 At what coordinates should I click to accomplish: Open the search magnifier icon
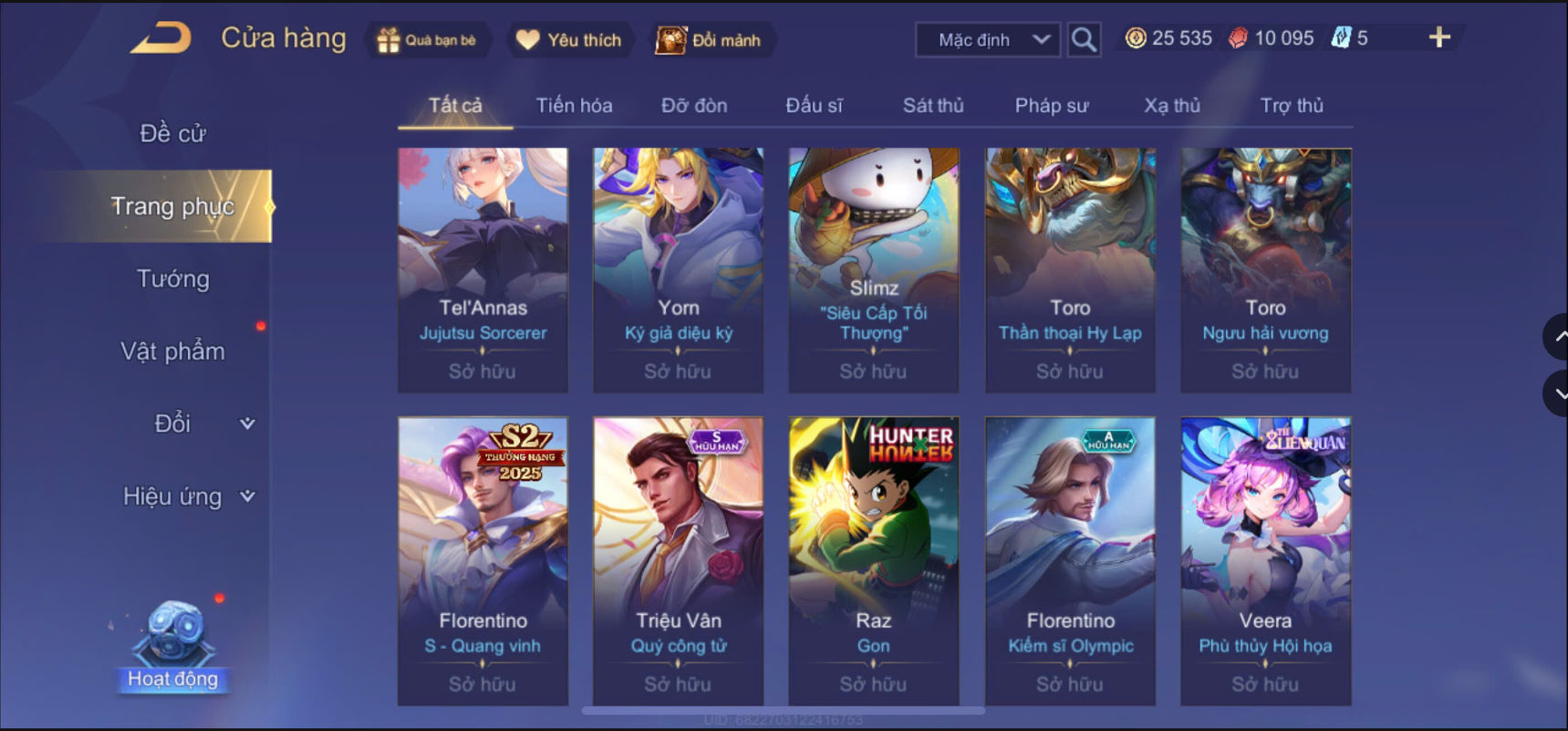[1084, 39]
